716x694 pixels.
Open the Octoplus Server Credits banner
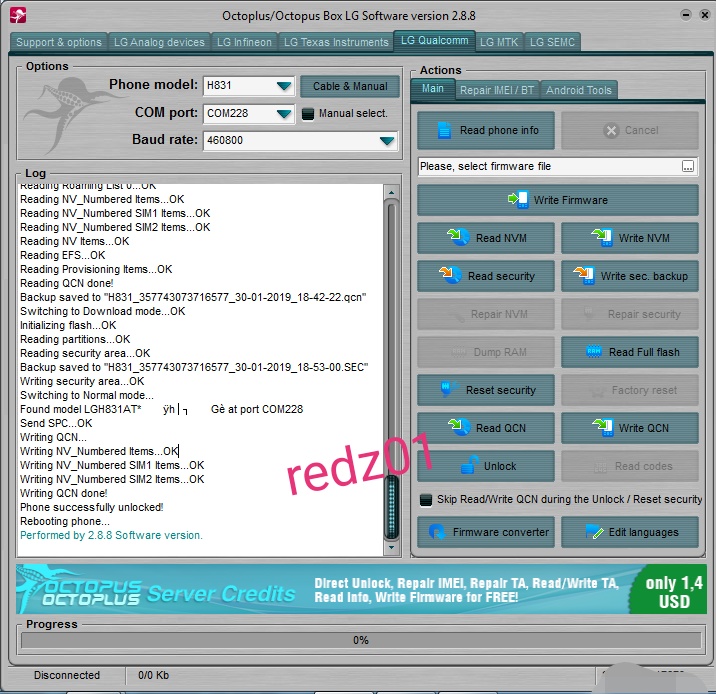coord(361,589)
